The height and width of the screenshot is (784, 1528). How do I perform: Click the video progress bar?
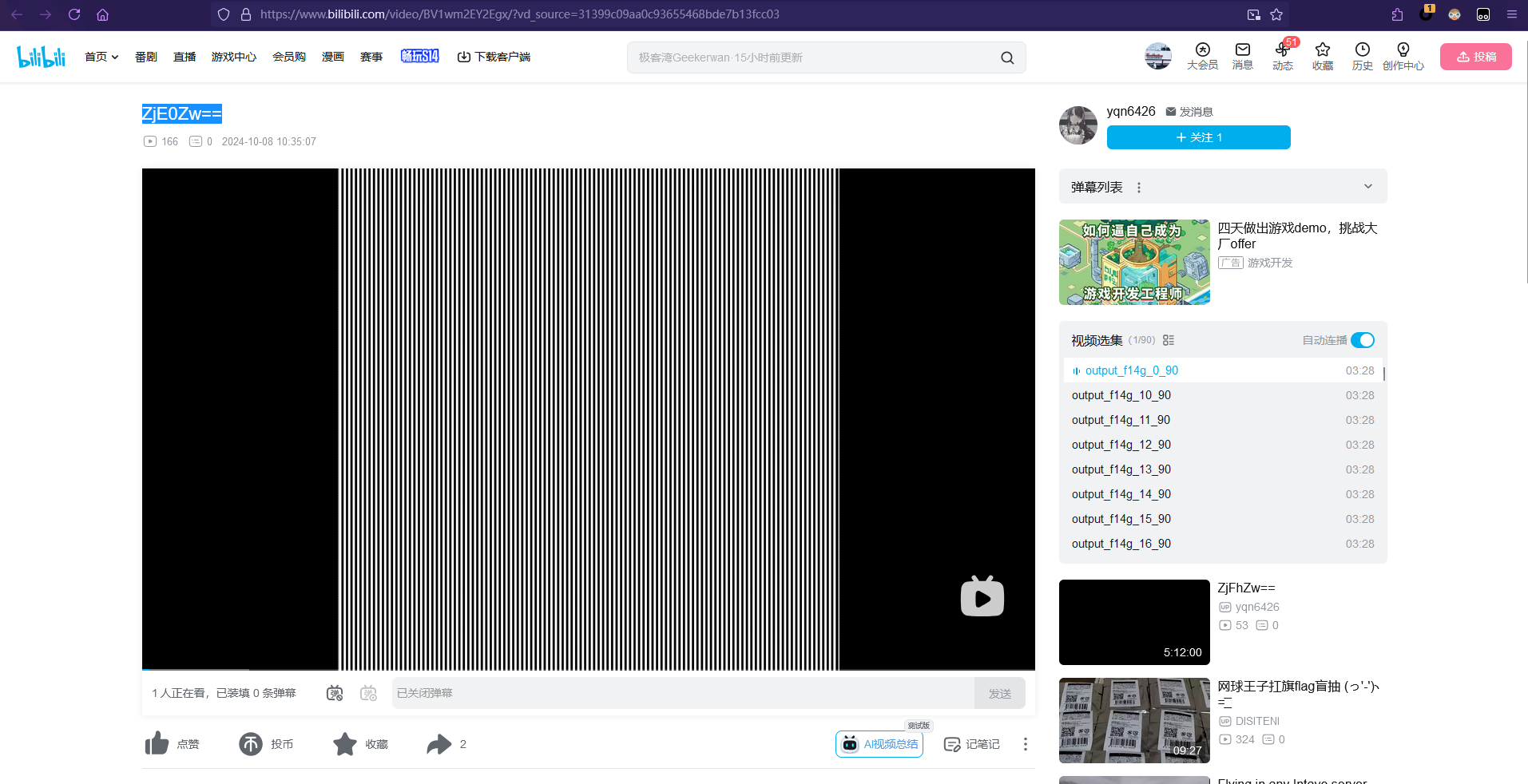coord(589,669)
